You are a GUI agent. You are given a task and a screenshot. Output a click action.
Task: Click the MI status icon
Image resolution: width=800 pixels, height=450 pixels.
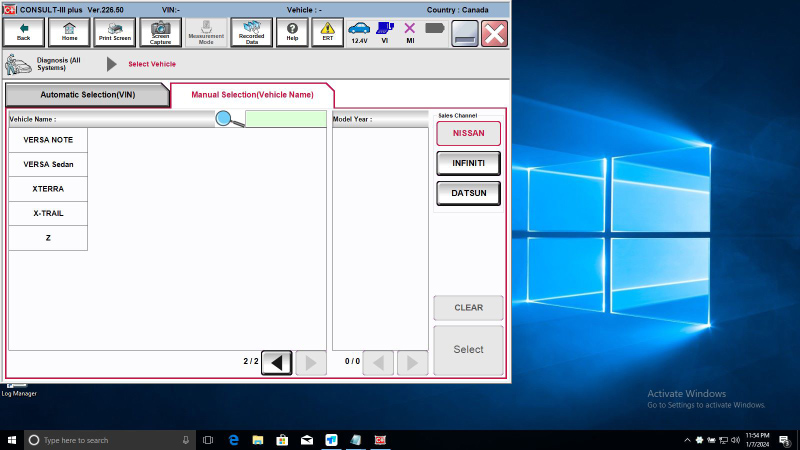click(x=410, y=33)
